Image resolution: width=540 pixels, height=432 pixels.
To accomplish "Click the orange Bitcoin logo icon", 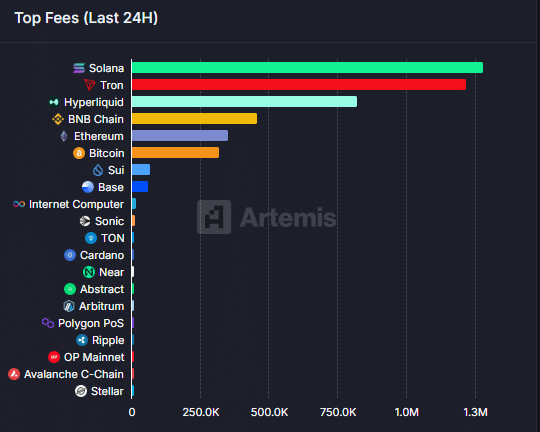I will (79, 153).
